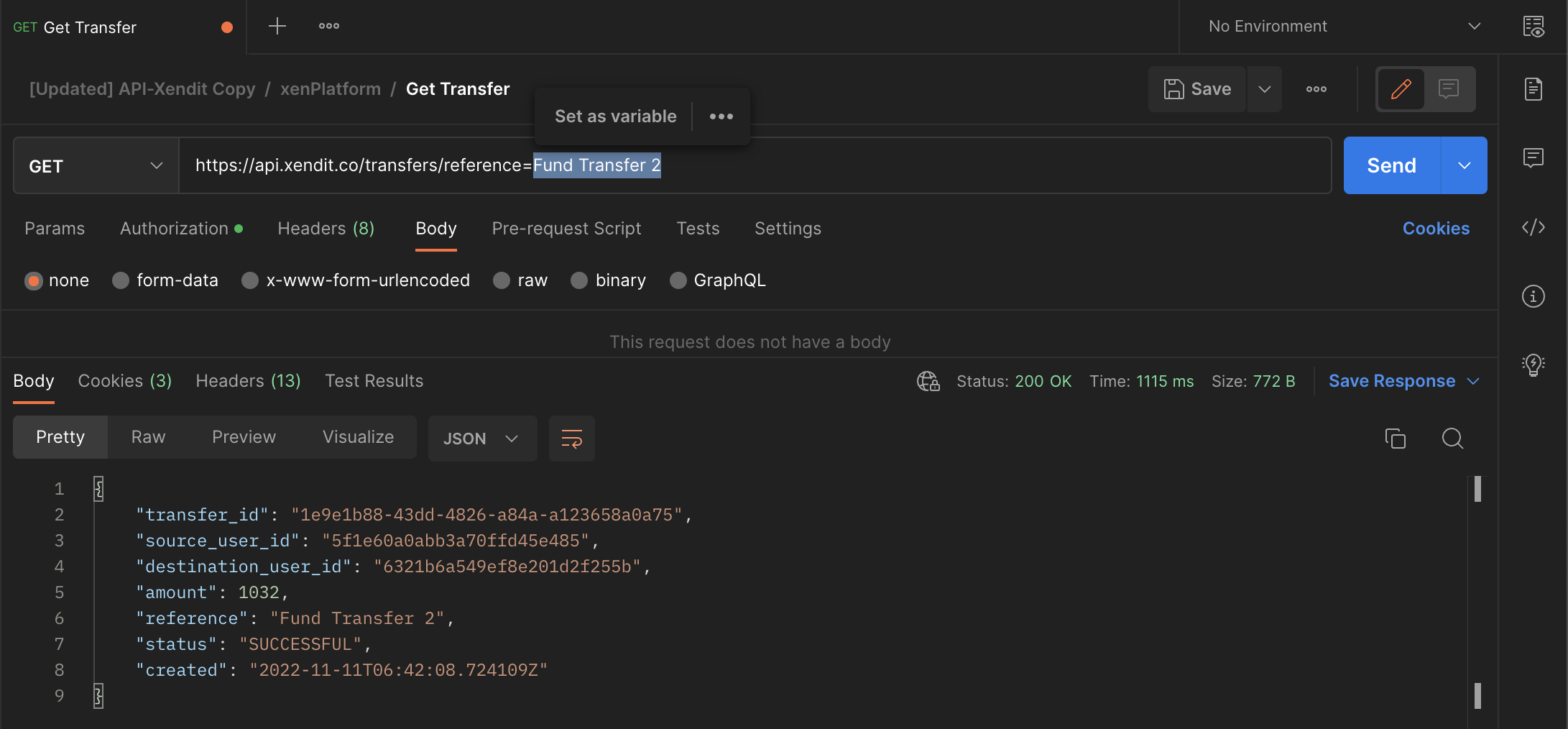The width and height of the screenshot is (1568, 729).
Task: Toggle word wrap for the response
Action: [x=571, y=438]
